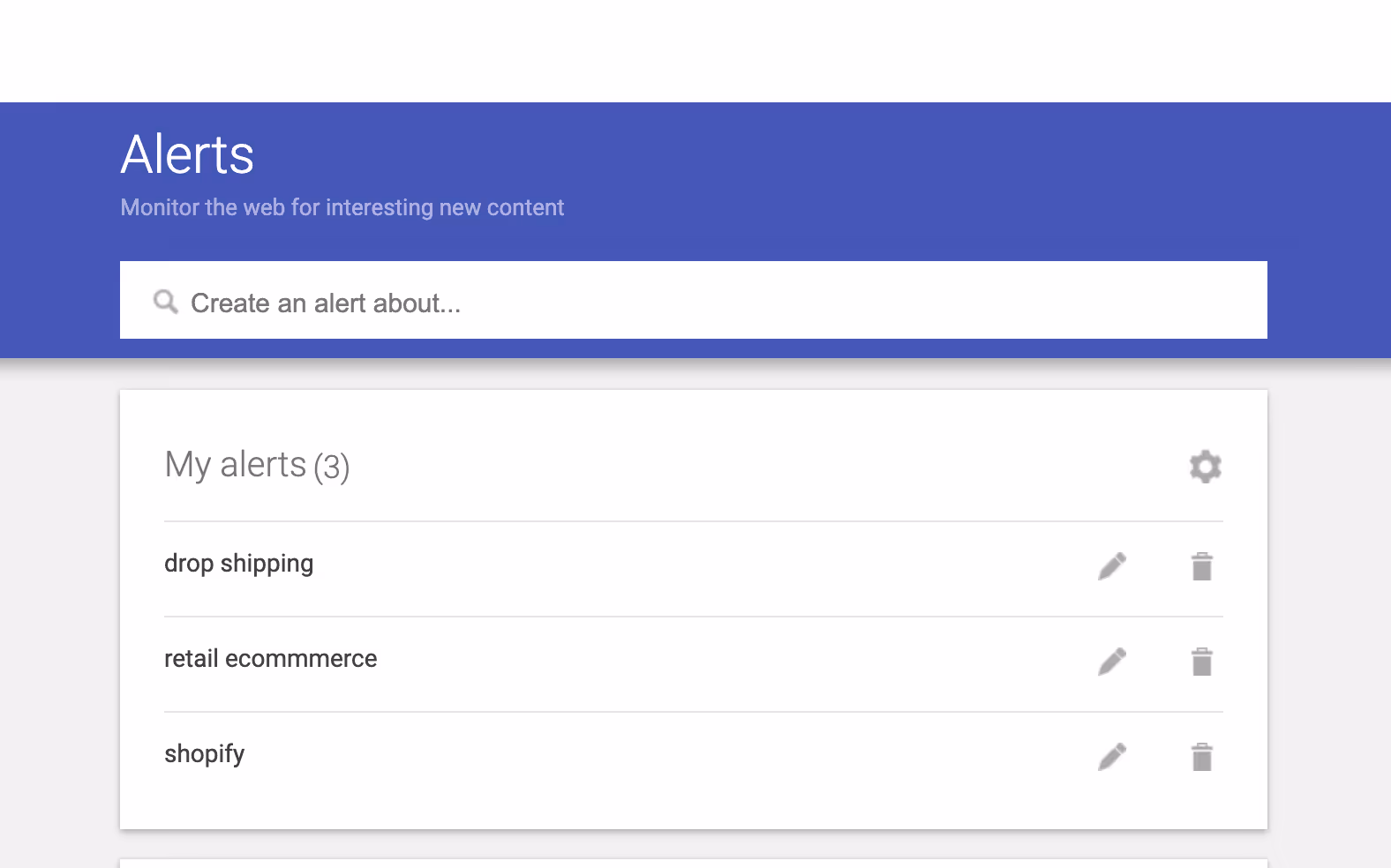Open alert options with the settings gear icon
1391x868 pixels.
point(1205,467)
